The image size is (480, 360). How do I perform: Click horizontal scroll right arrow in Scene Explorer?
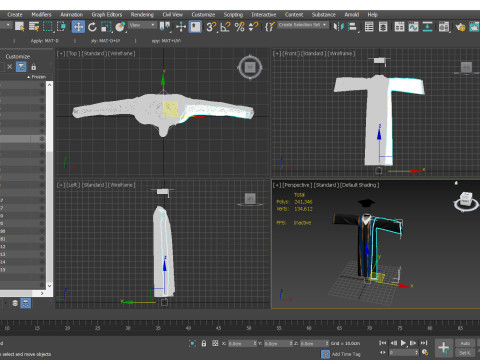pos(42,293)
